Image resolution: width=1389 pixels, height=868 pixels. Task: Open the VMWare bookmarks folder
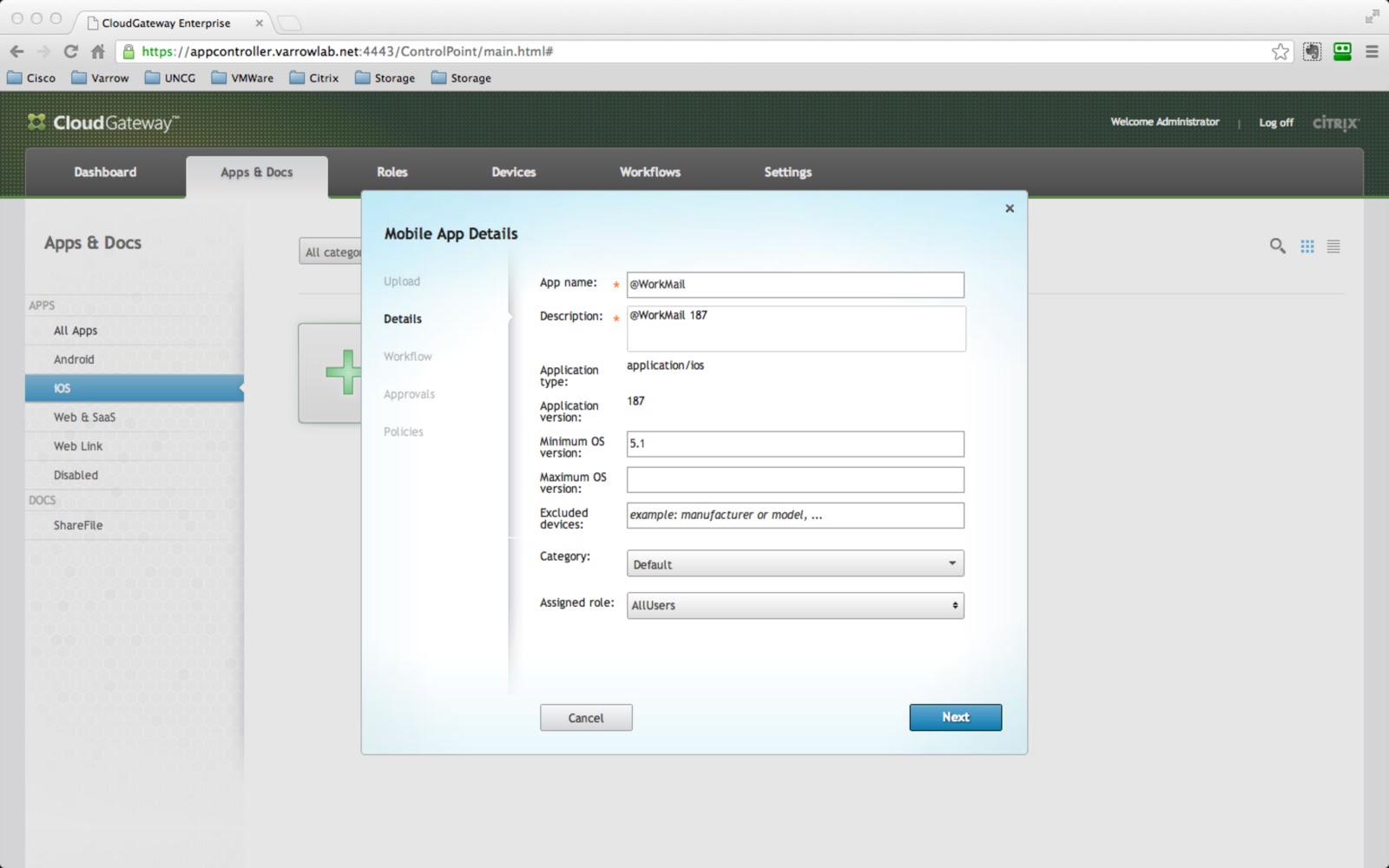242,78
